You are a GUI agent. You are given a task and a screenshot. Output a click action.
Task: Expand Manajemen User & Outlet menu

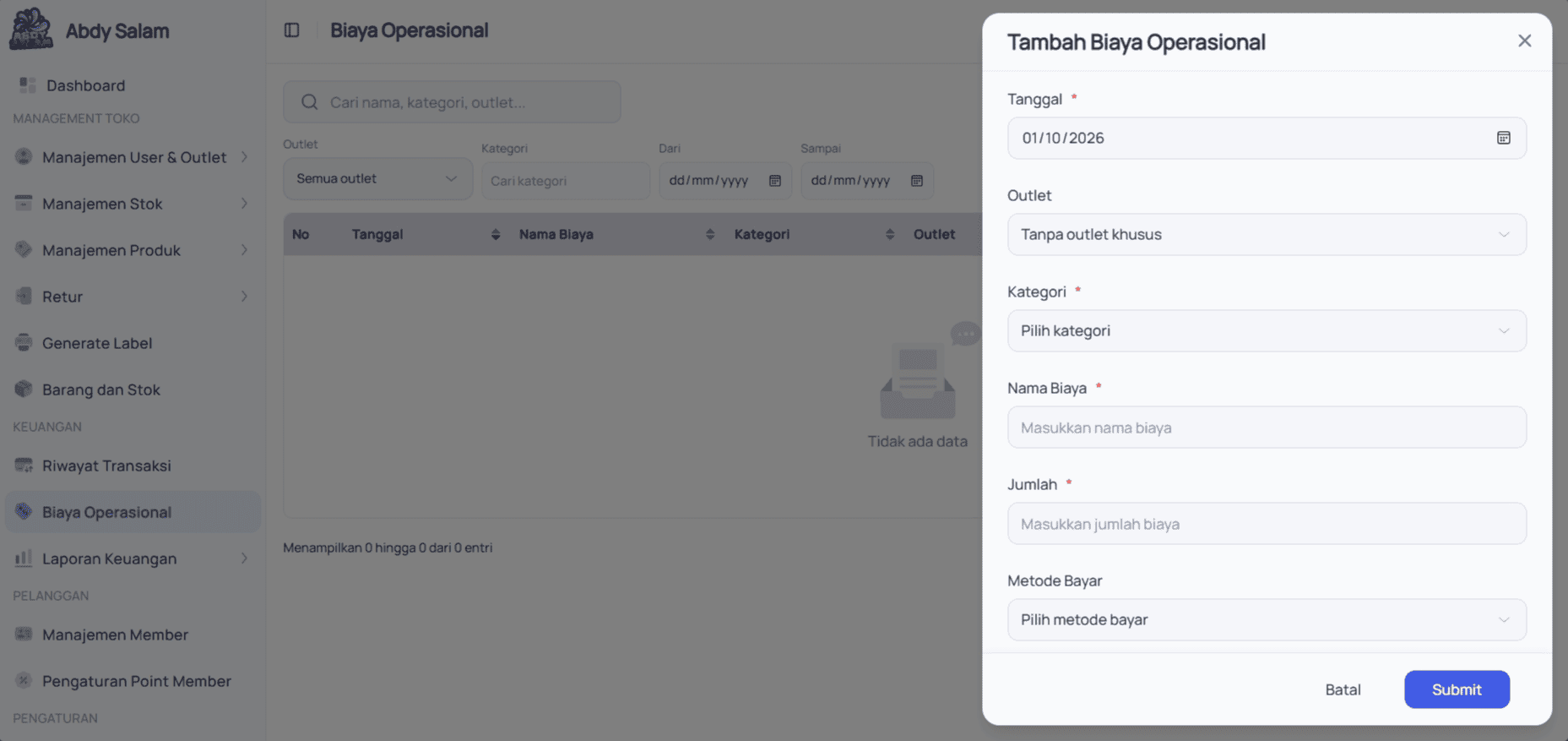133,157
